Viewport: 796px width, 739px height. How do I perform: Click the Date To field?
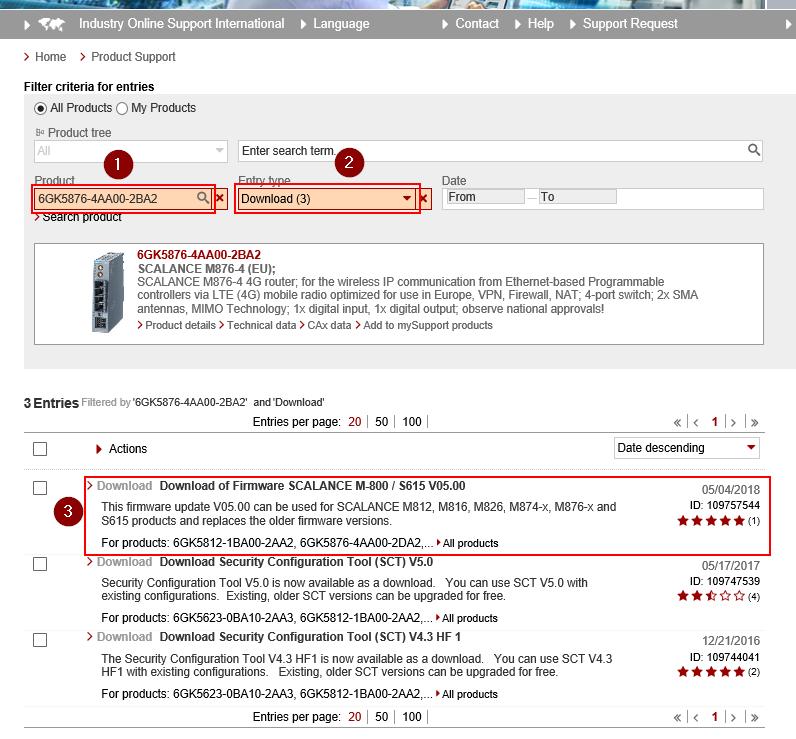[x=578, y=197]
